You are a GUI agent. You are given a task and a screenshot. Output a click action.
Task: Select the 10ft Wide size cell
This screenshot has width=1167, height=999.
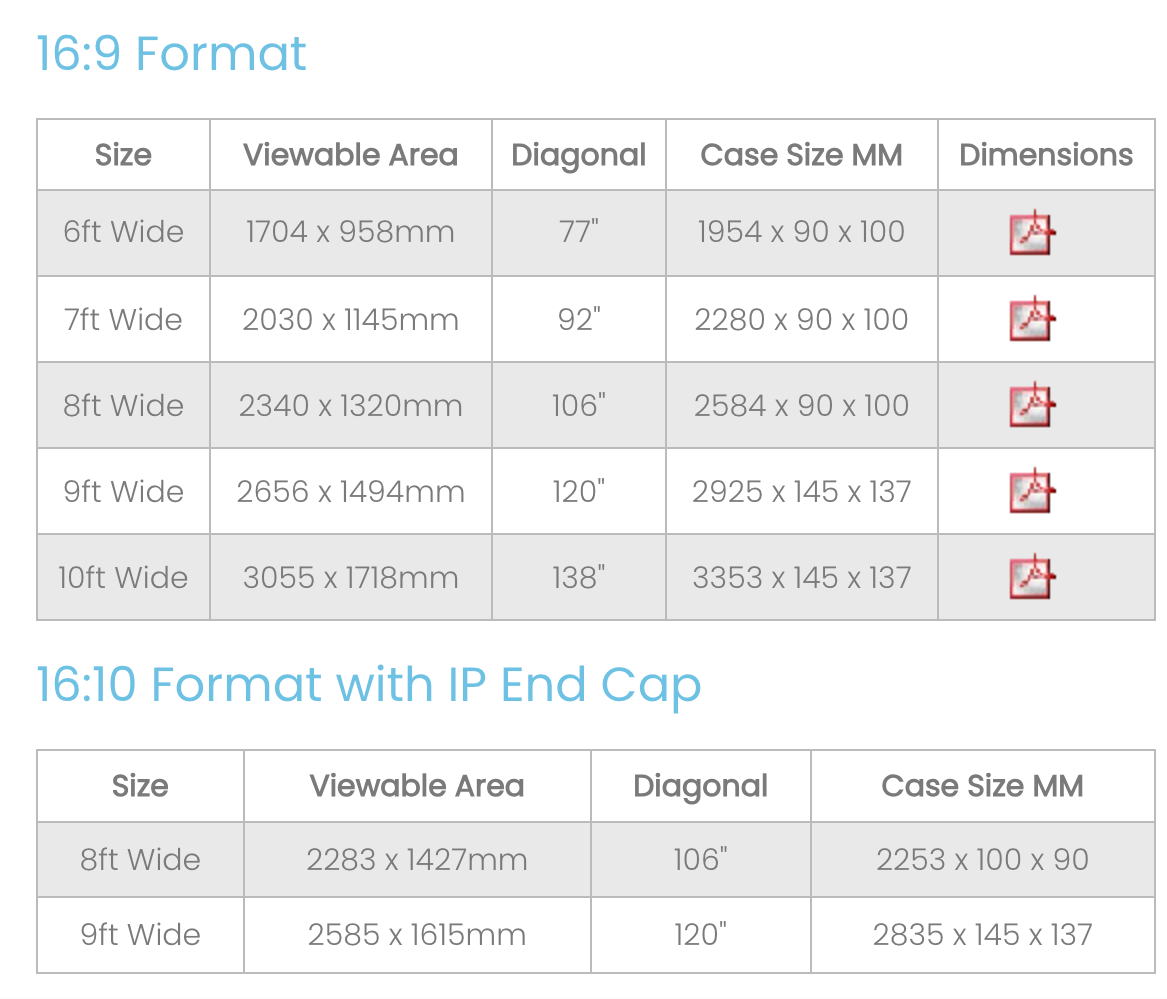pos(123,578)
